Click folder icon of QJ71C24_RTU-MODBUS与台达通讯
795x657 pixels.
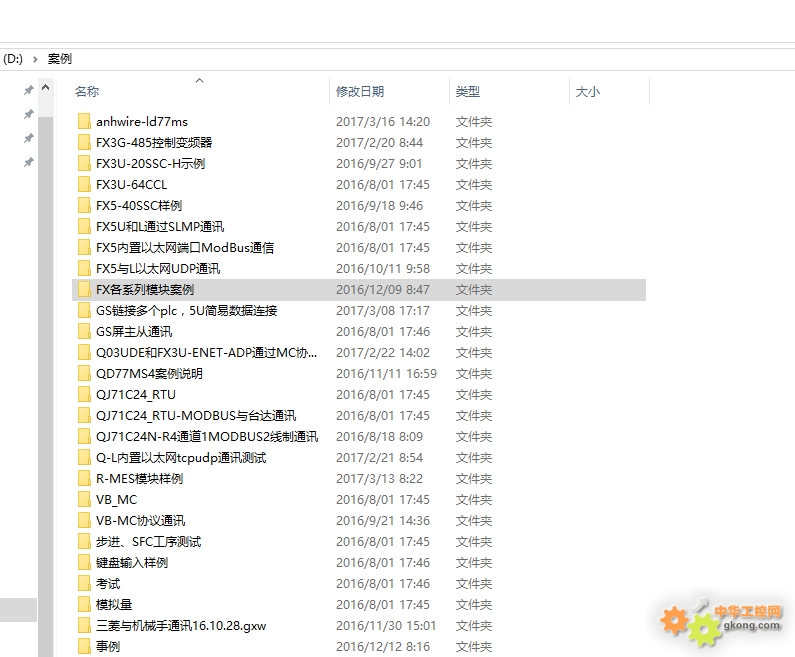click(x=84, y=416)
